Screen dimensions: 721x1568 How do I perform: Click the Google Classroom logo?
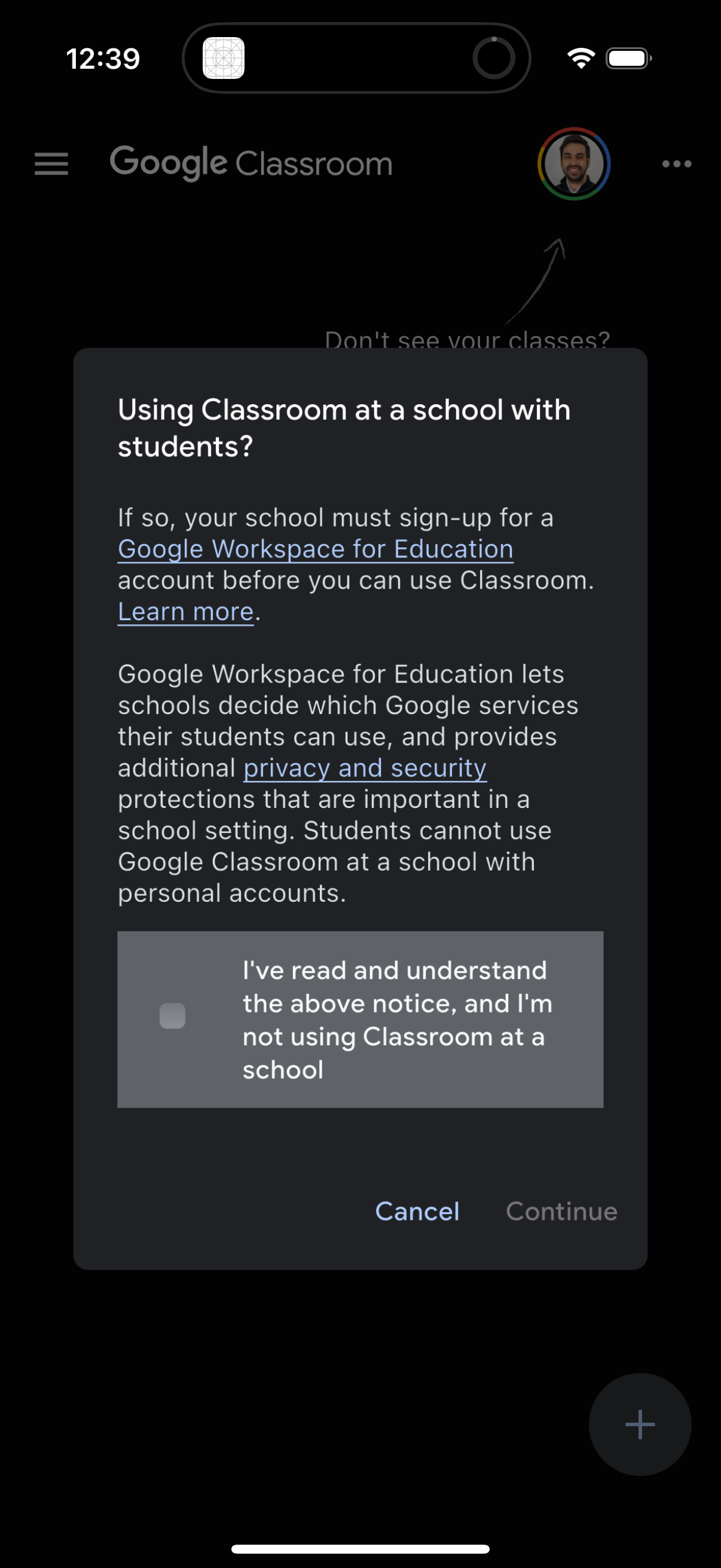(250, 163)
